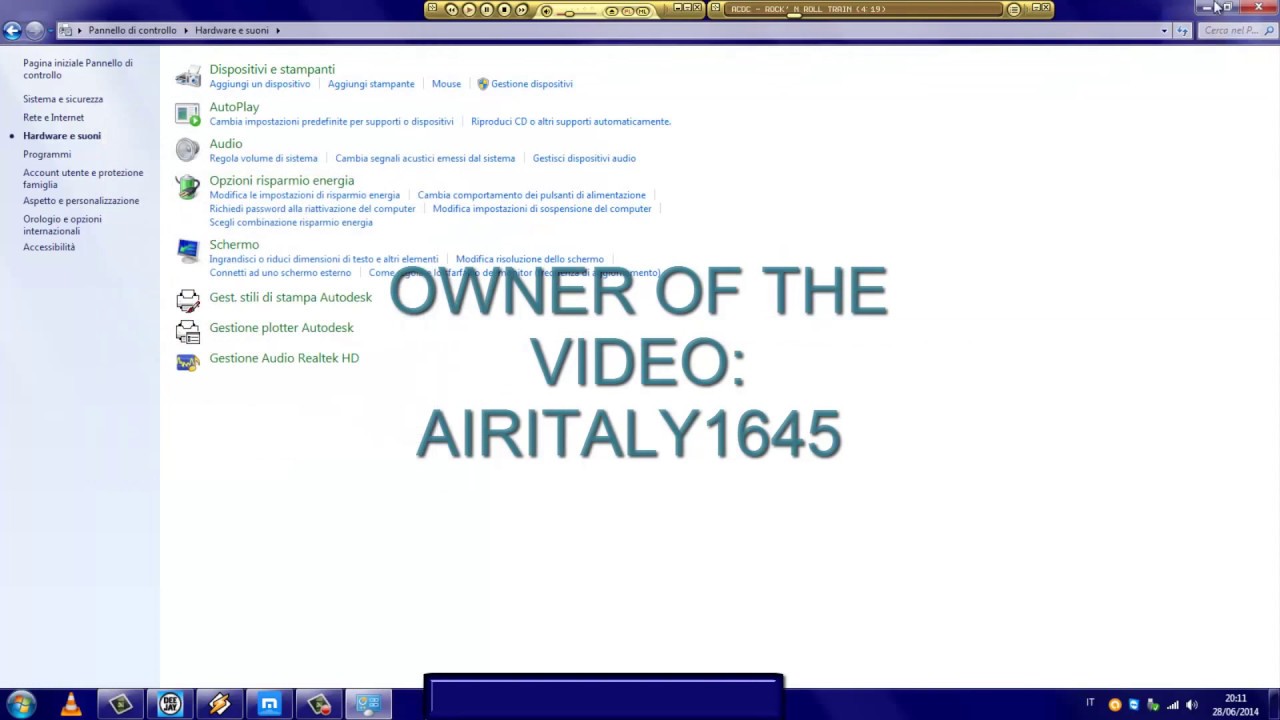The height and width of the screenshot is (720, 1280).
Task: Click the Opzioni risparmio energia icon
Action: pos(188,187)
